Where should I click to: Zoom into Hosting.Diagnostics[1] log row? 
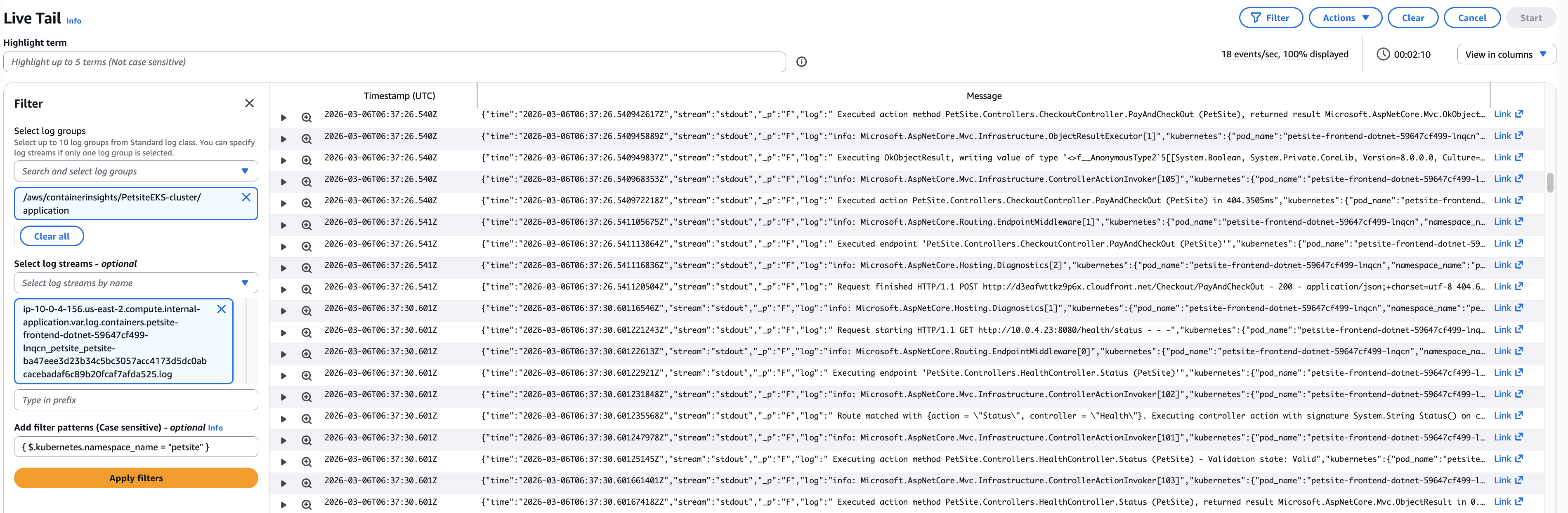(306, 311)
